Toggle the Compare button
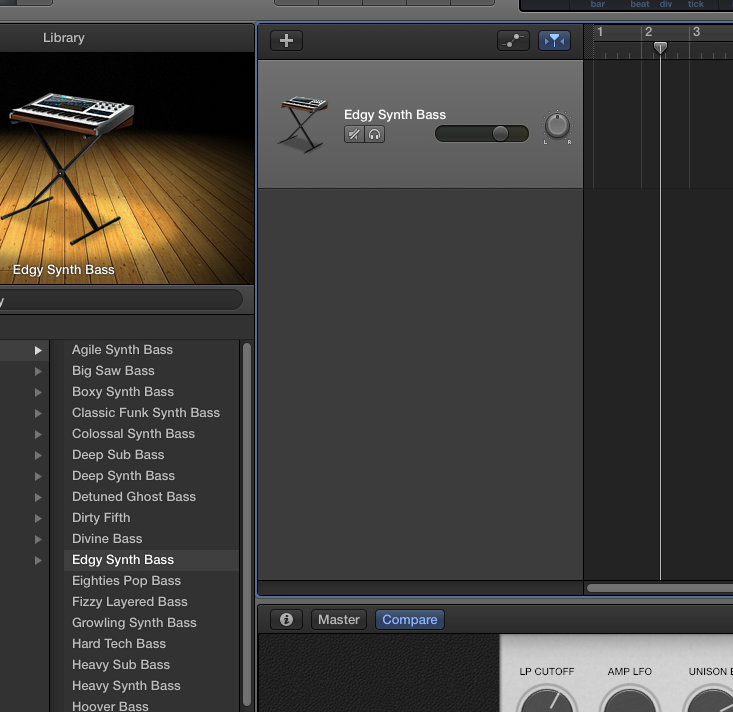The width and height of the screenshot is (733, 712). pos(410,619)
